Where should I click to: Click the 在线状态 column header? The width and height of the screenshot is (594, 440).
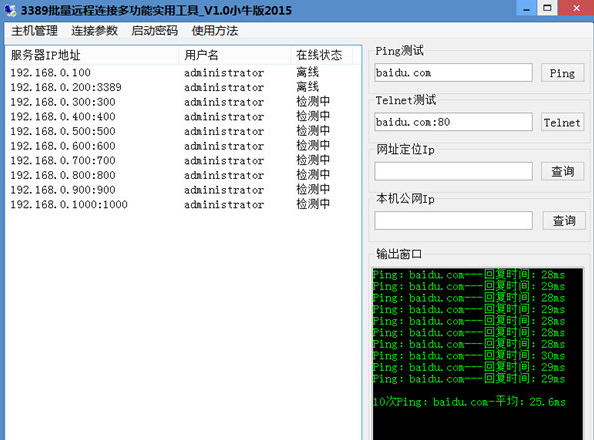pos(322,55)
